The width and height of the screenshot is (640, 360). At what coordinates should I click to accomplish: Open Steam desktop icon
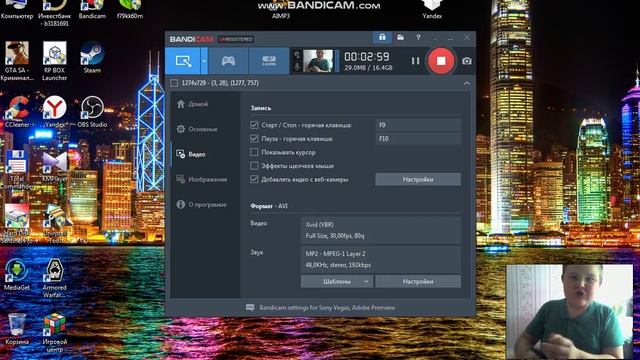click(92, 58)
